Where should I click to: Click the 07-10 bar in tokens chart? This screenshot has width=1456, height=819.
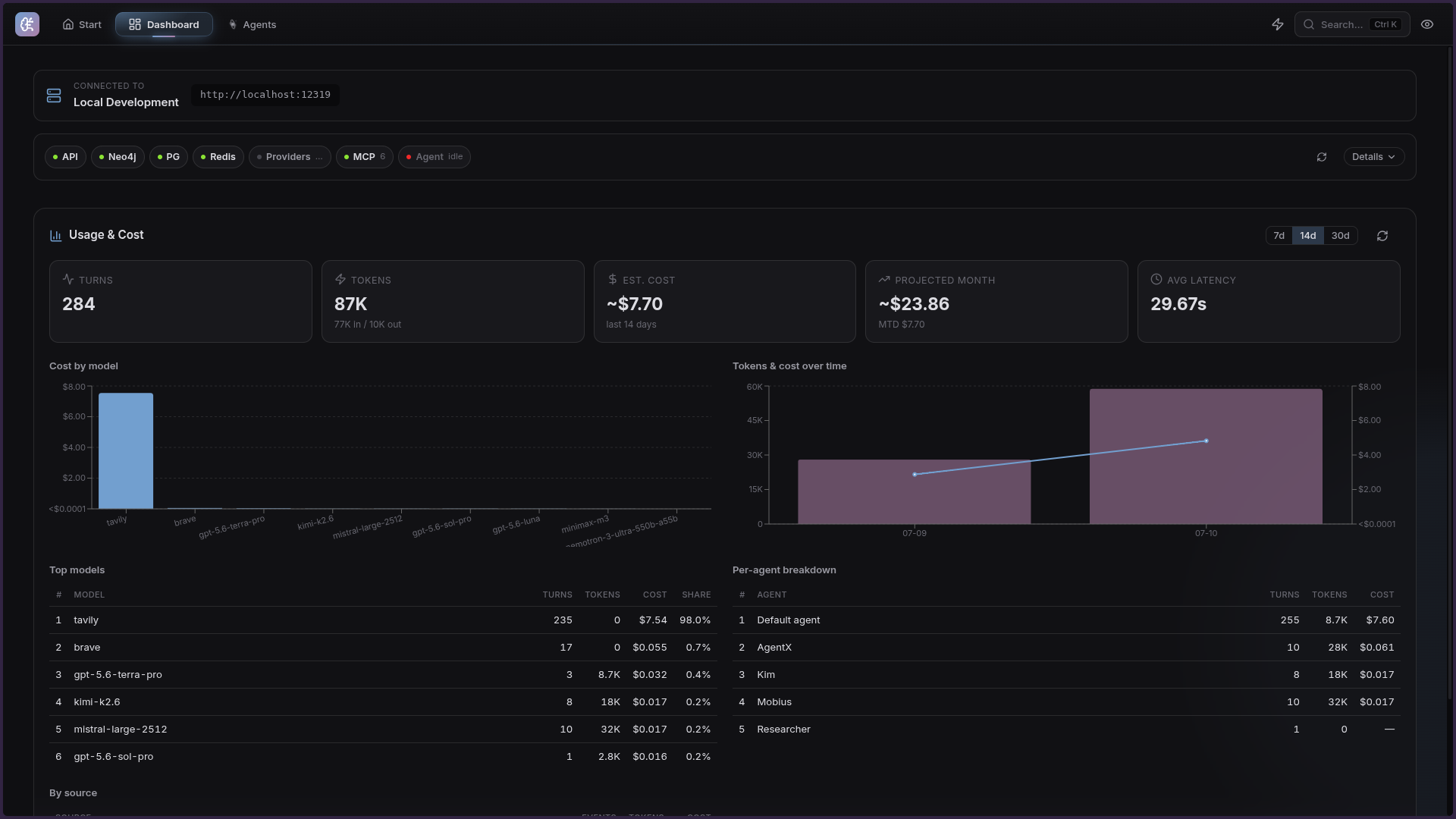pyautogui.click(x=1206, y=457)
